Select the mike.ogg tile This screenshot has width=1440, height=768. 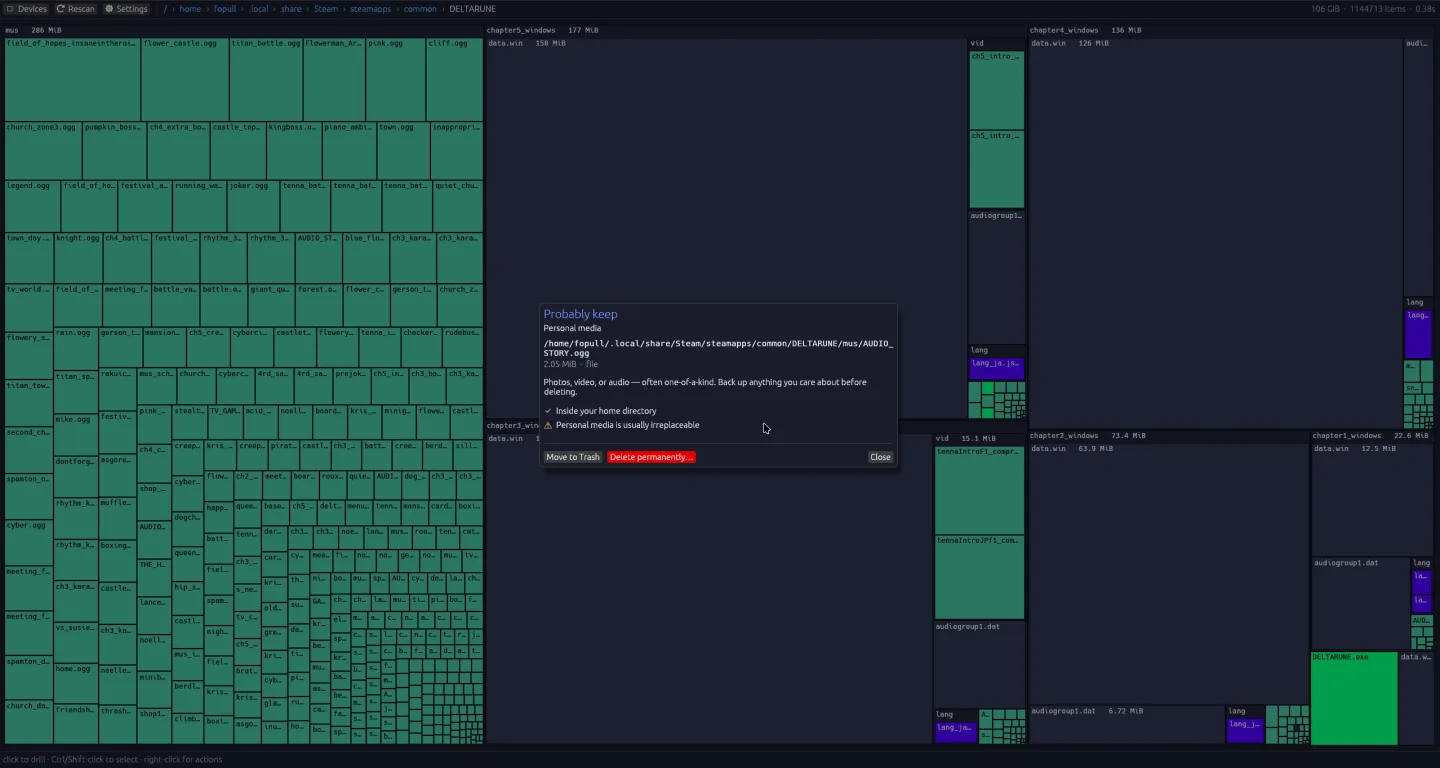pyautogui.click(x=76, y=435)
